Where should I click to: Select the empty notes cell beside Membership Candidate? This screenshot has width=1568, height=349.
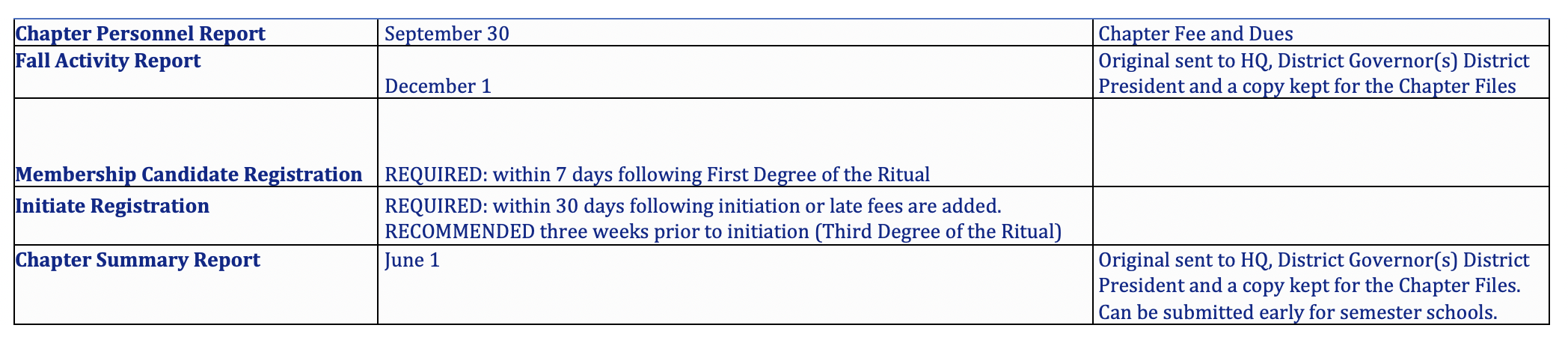(1321, 142)
